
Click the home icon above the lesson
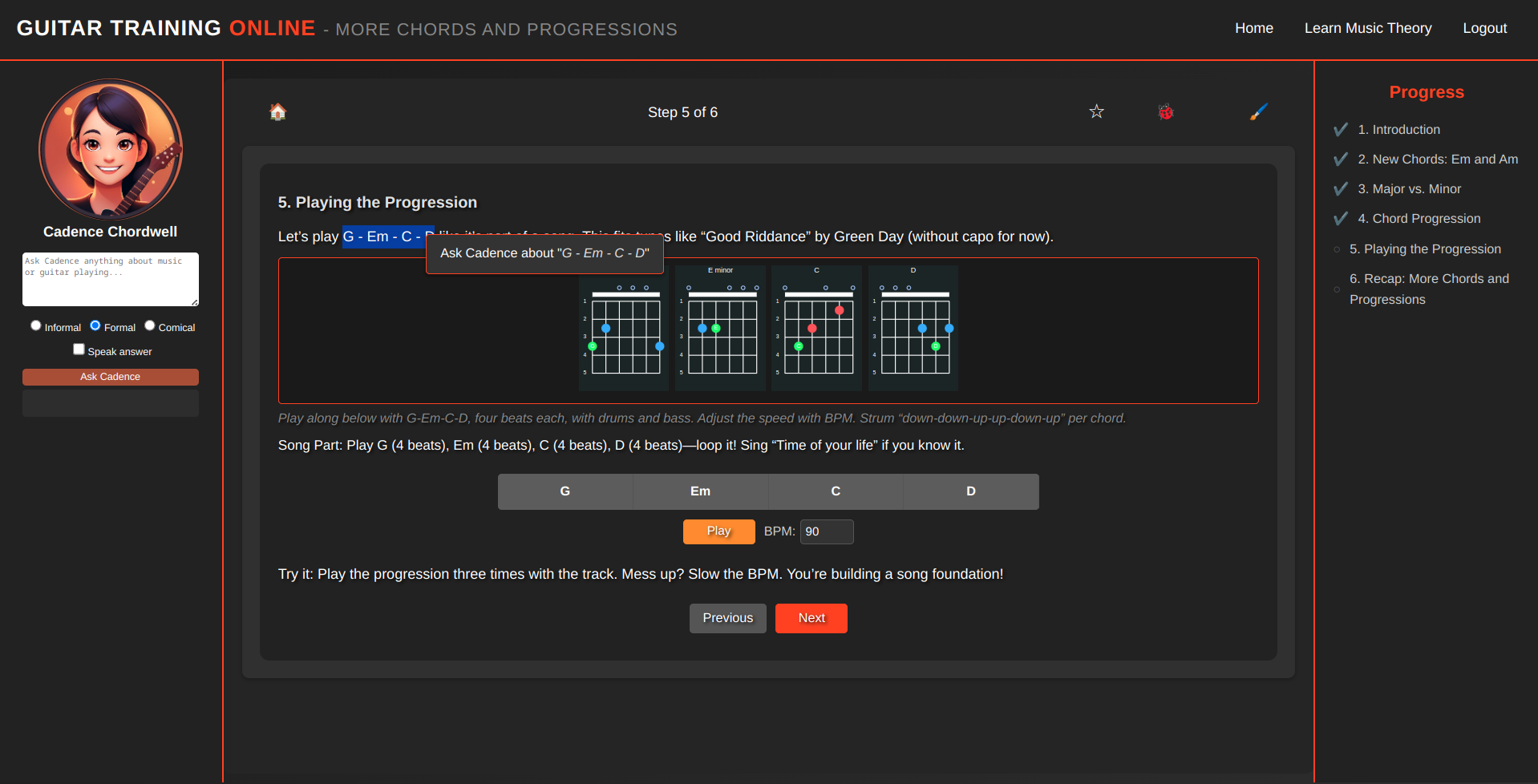[x=277, y=112]
